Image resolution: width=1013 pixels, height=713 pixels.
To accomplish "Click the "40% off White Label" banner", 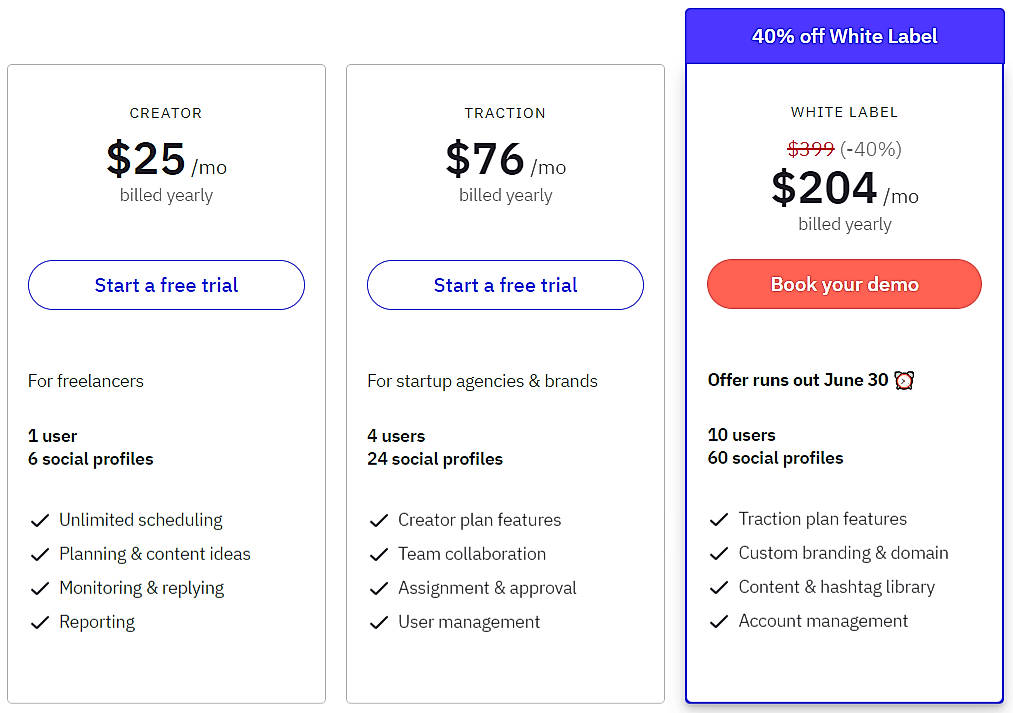I will point(844,35).
